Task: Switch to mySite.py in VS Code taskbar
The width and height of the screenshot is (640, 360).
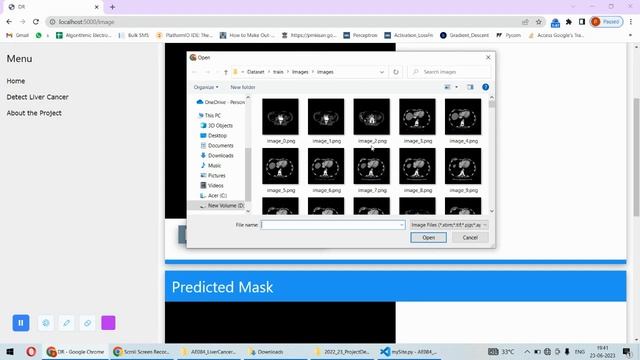Action: 409,351
